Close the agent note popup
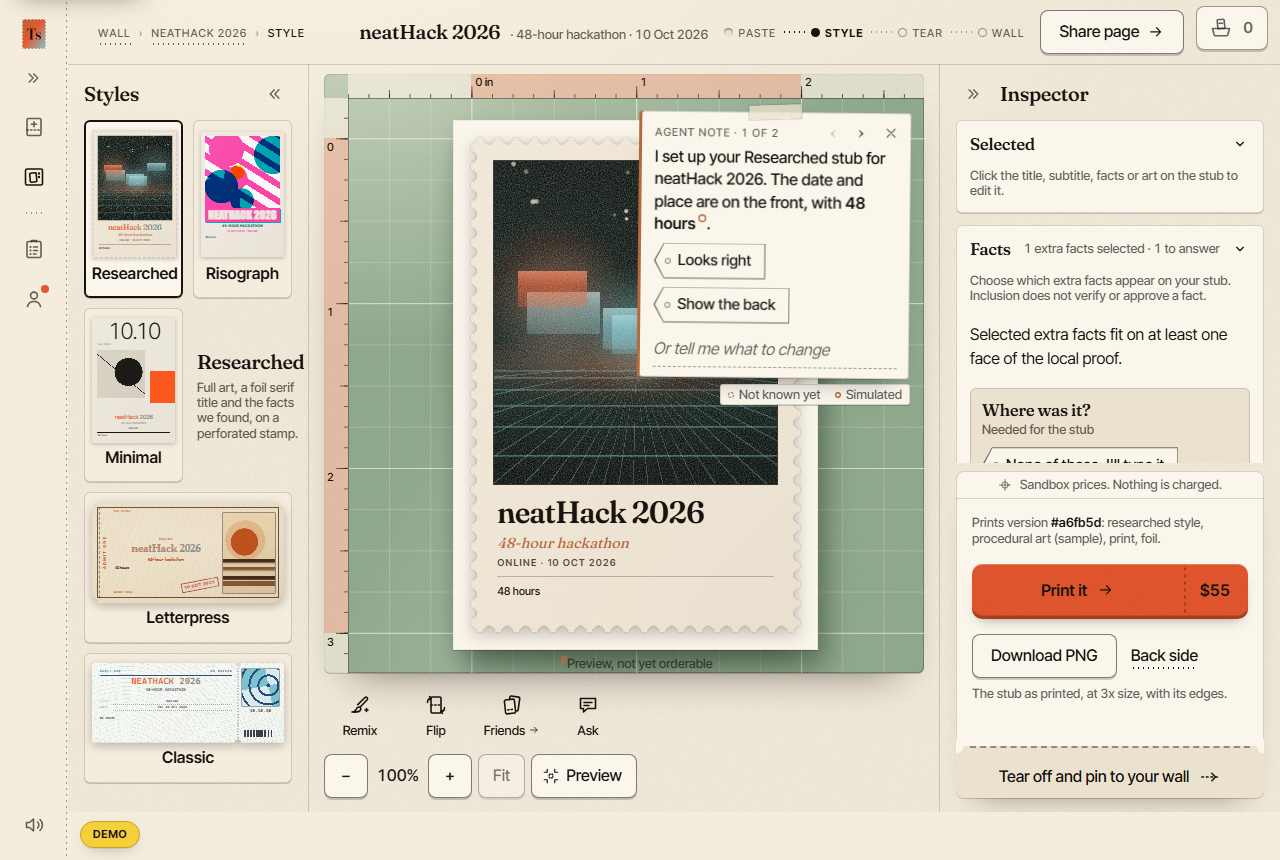This screenshot has height=860, width=1280. point(891,133)
